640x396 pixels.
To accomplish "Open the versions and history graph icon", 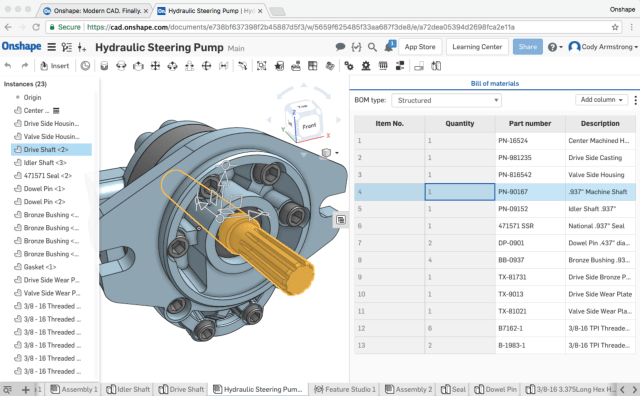I will (82, 47).
